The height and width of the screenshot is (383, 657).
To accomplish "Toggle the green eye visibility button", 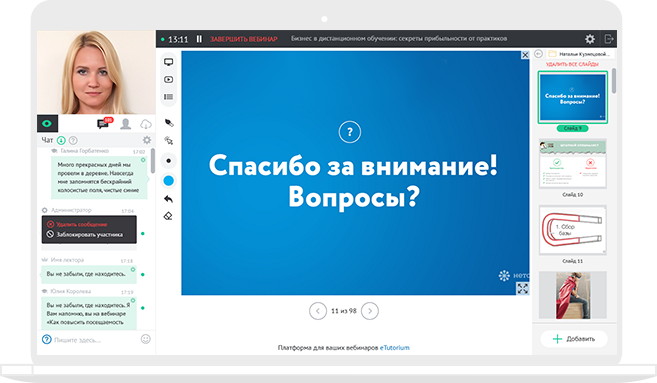I will click(47, 124).
